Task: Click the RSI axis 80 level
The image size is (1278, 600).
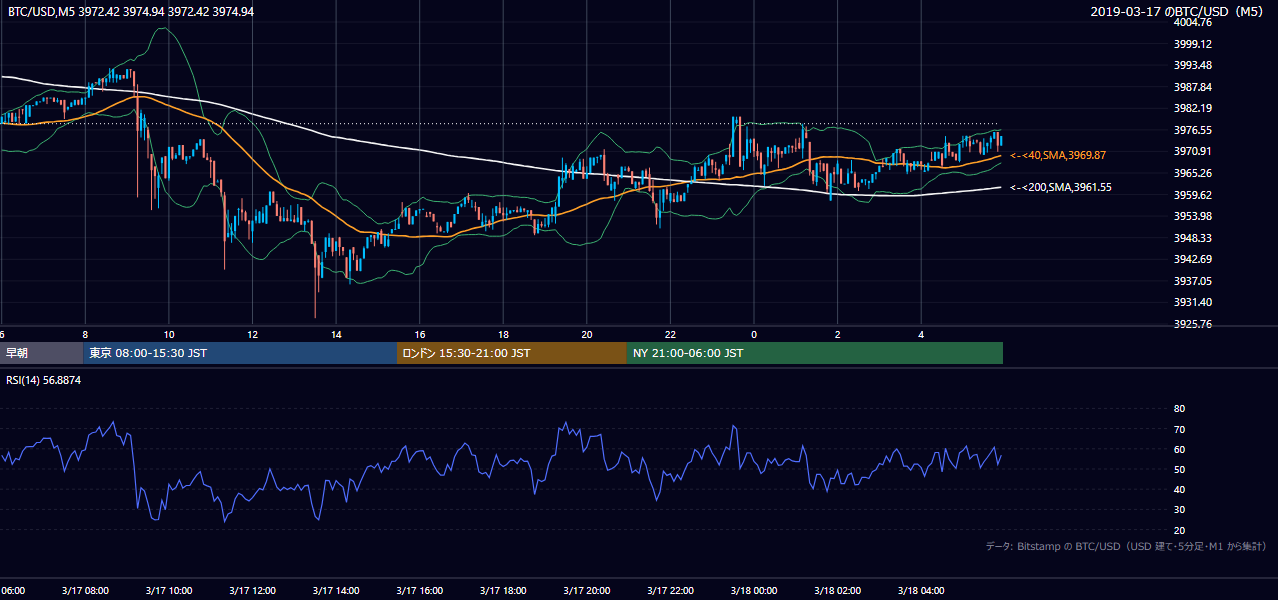Action: [x=1179, y=409]
